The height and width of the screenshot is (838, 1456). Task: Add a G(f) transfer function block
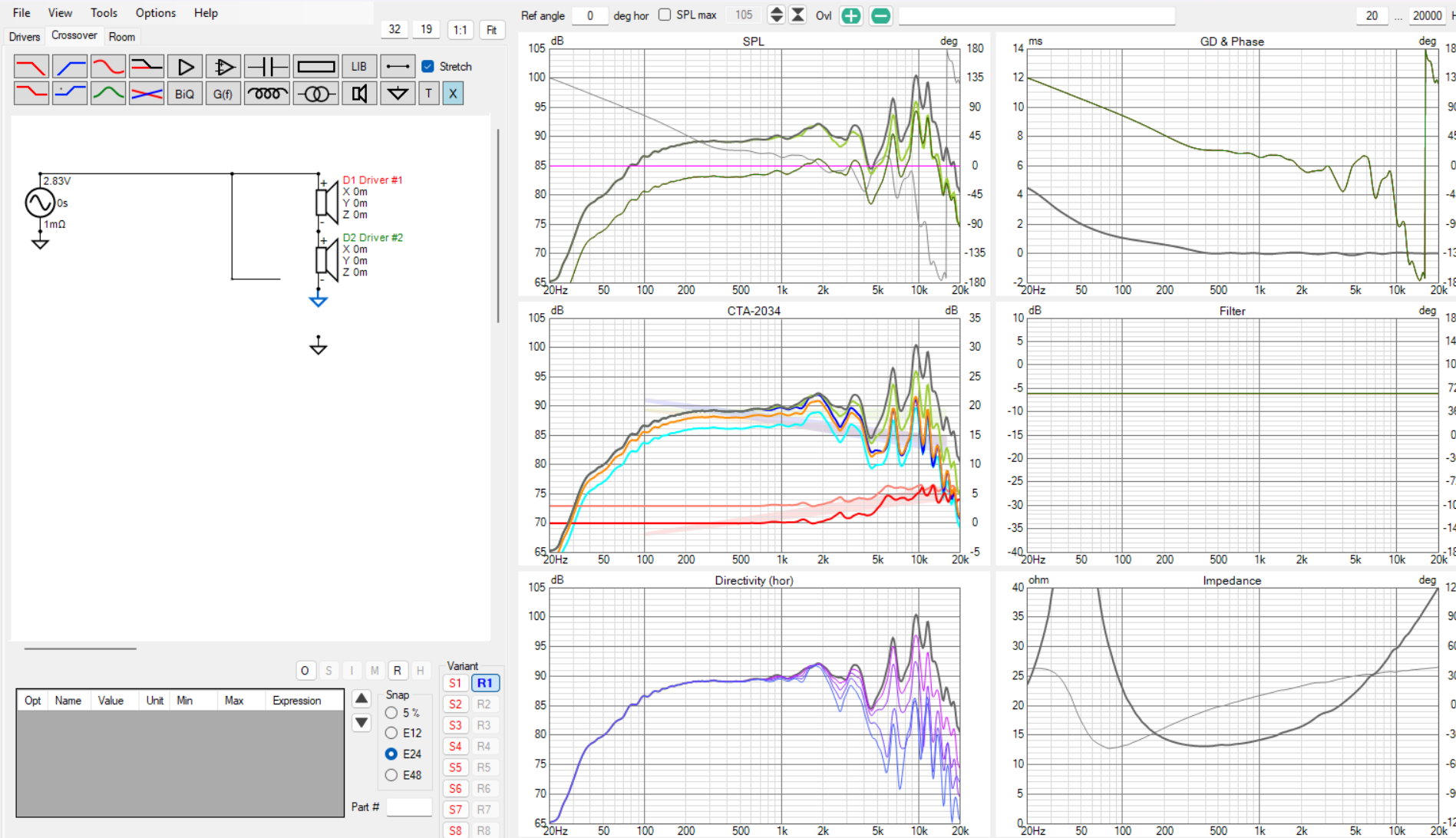(x=223, y=94)
